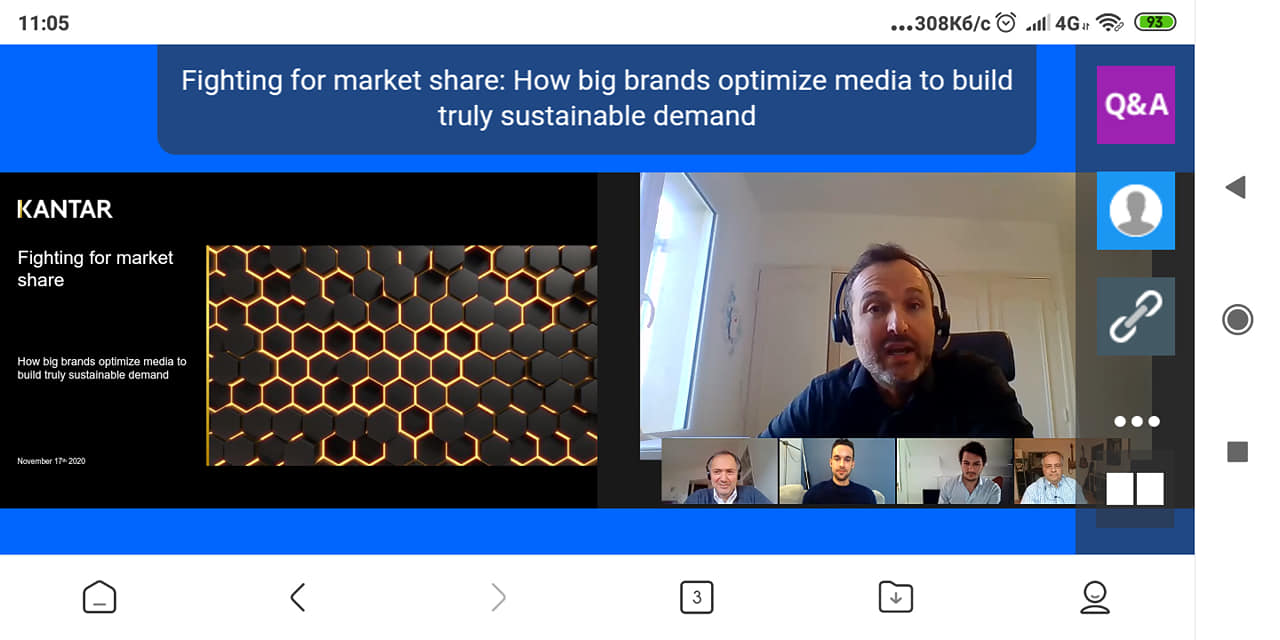Open the chain link resources icon
Viewport: 1280px width, 640px height.
coord(1135,316)
